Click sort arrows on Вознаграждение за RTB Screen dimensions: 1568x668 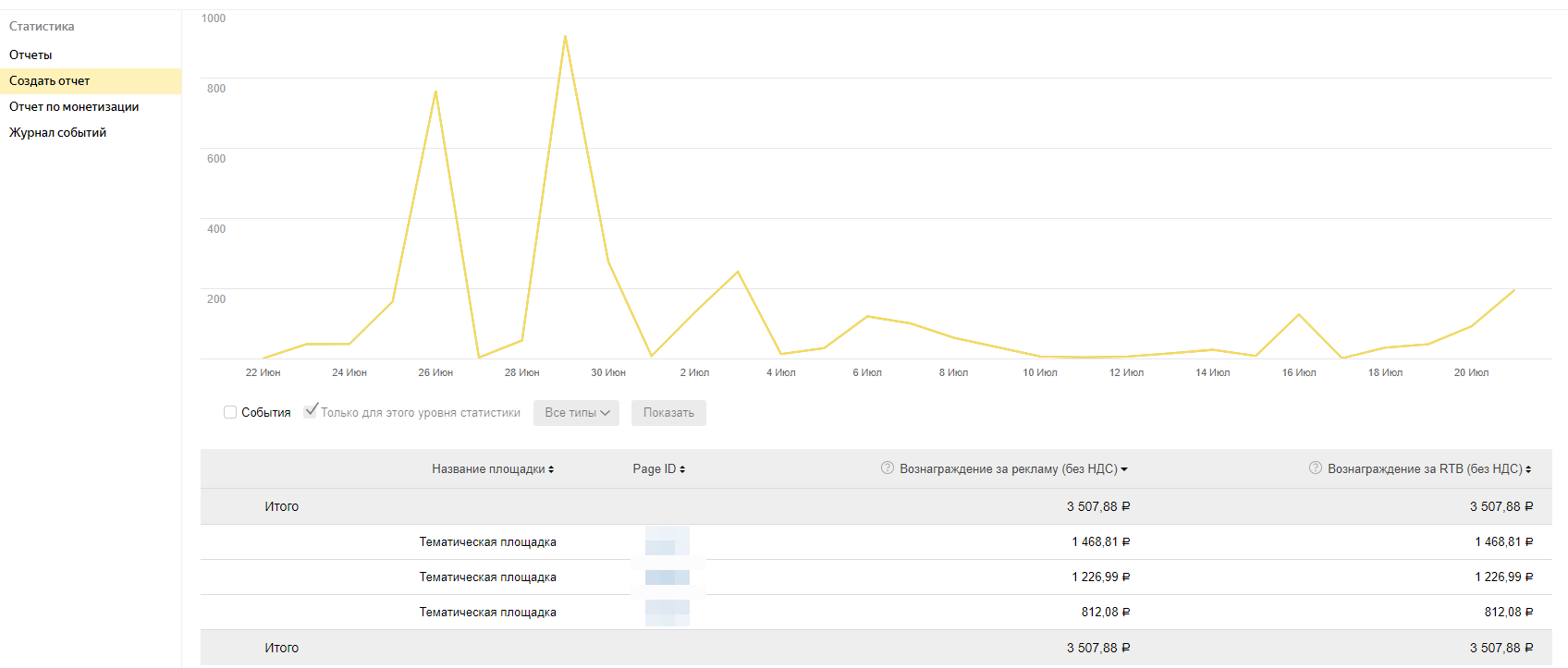1528,469
